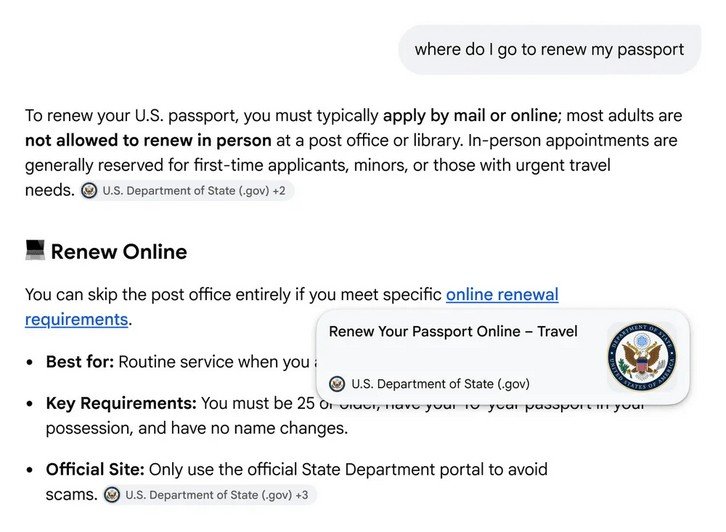Follow the "online renewal" hyperlink text
Image resolution: width=726 pixels, height=532 pixels.
tap(502, 294)
